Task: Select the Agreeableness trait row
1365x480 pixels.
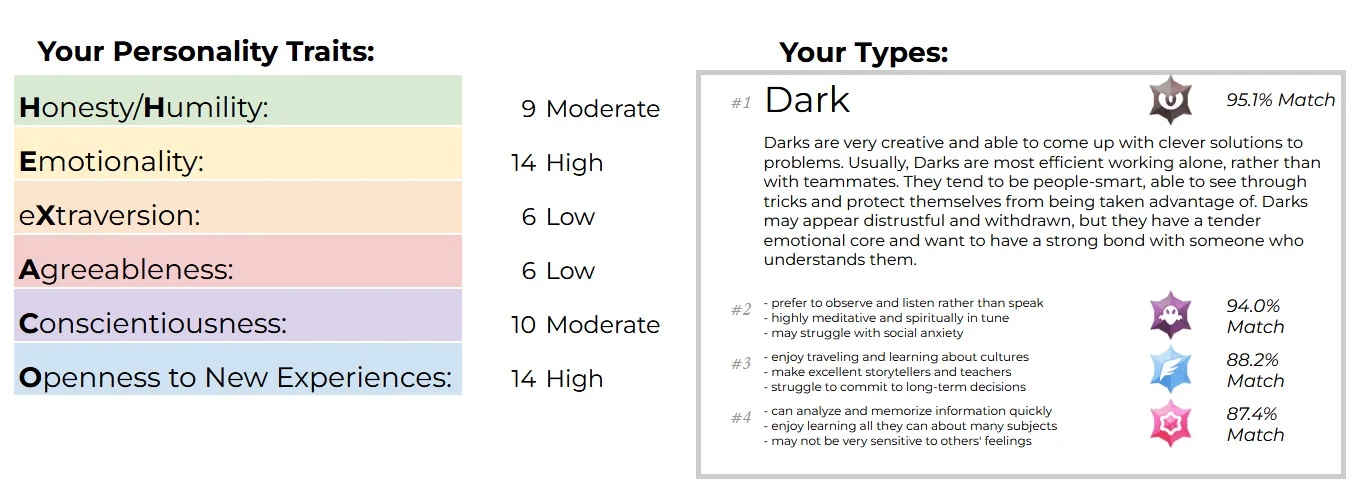Action: (238, 270)
